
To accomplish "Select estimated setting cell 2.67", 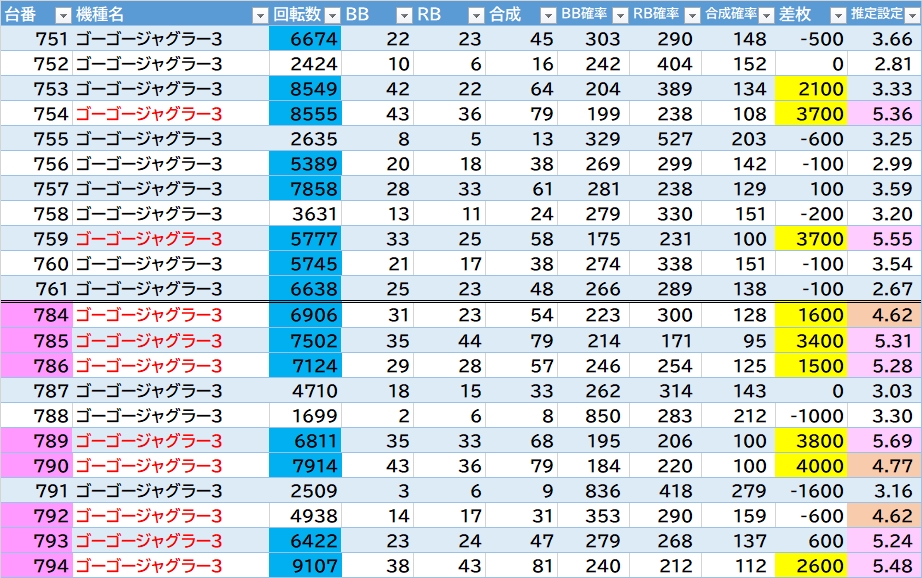I will pos(884,289).
